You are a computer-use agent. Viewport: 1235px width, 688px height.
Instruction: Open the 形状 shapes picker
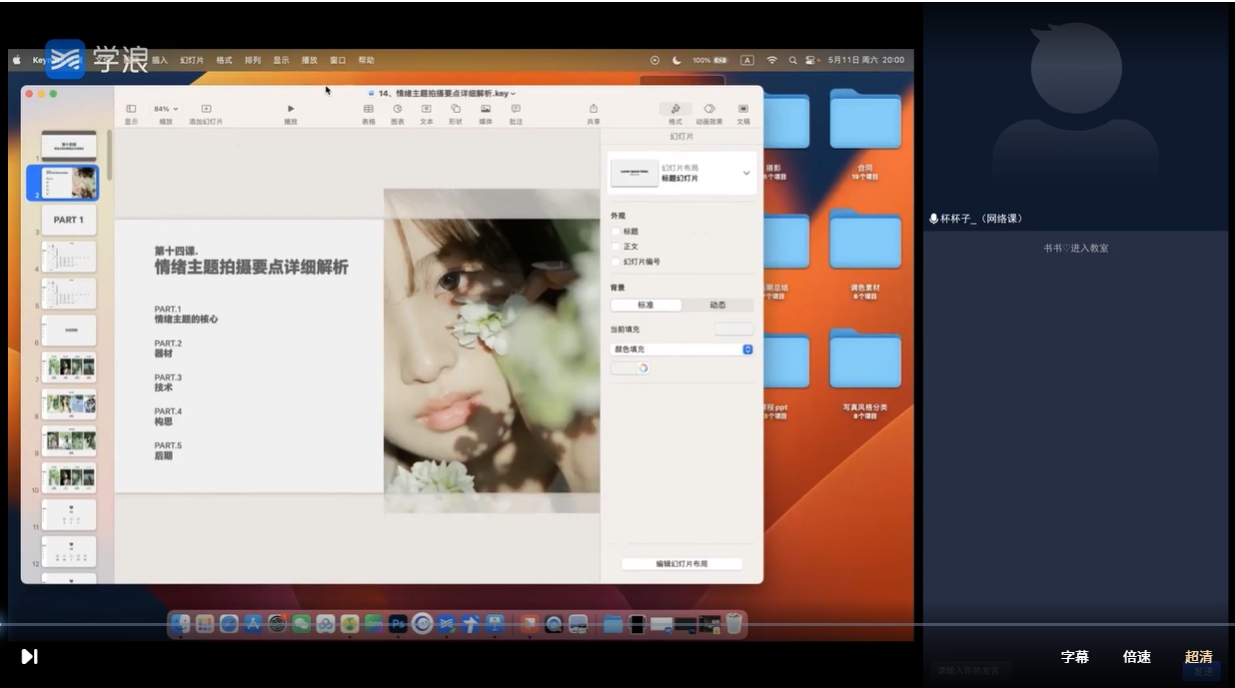coord(455,109)
